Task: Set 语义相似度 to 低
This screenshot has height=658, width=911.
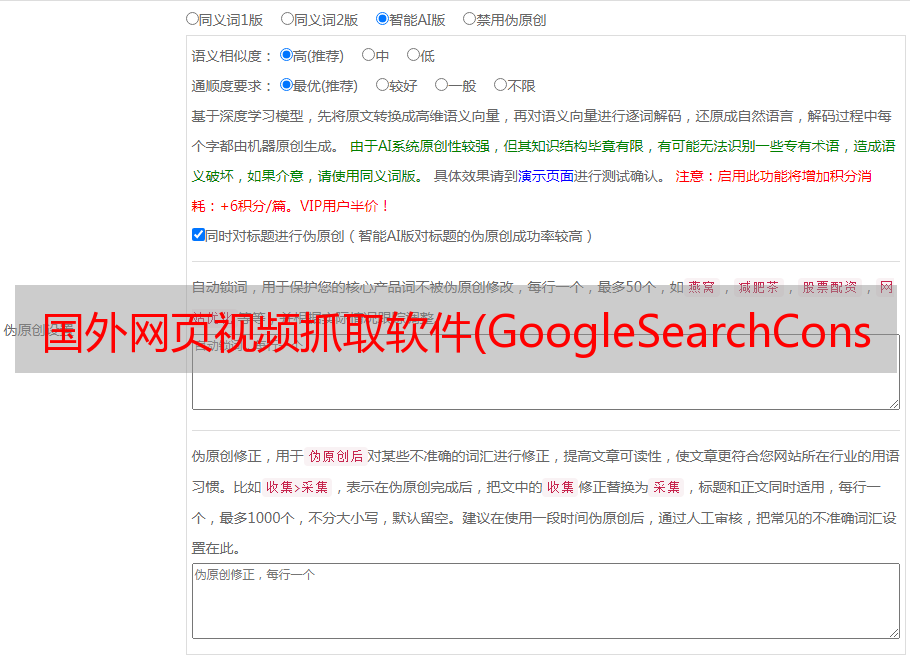Action: click(413, 55)
